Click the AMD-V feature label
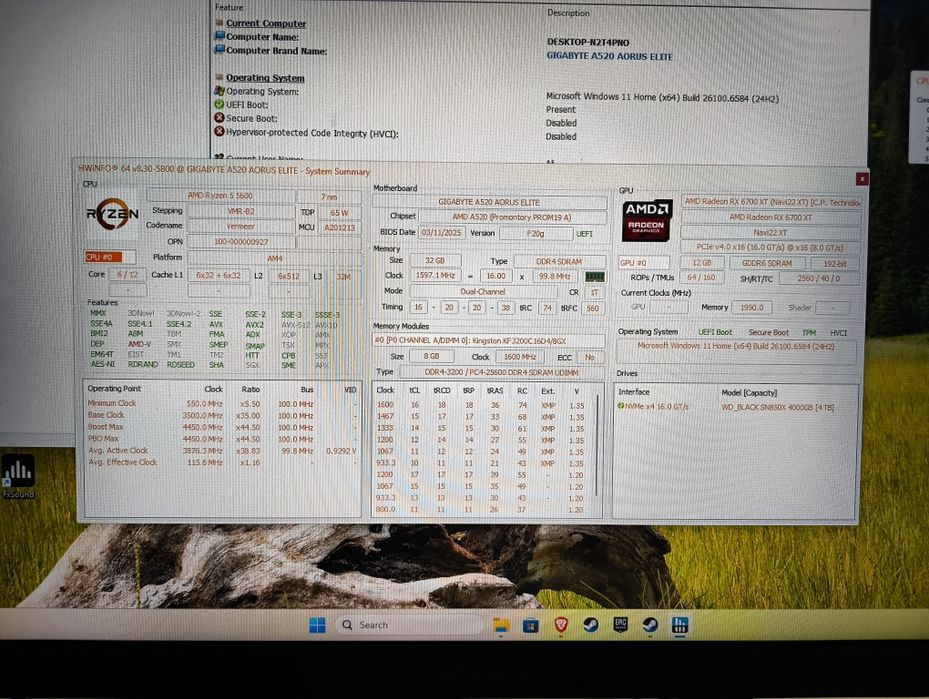 pyautogui.click(x=139, y=344)
